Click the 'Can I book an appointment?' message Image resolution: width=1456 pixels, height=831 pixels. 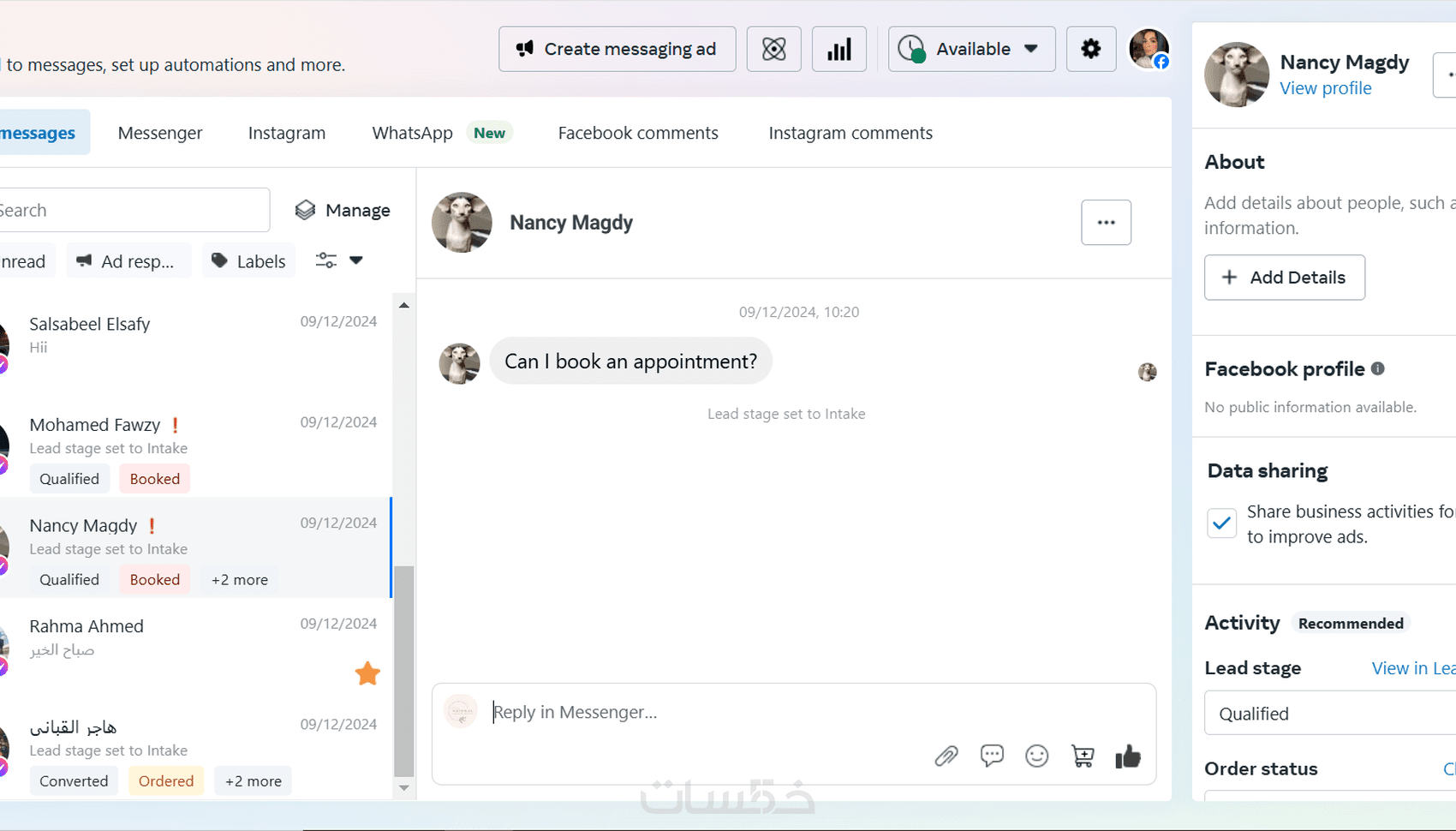(631, 362)
